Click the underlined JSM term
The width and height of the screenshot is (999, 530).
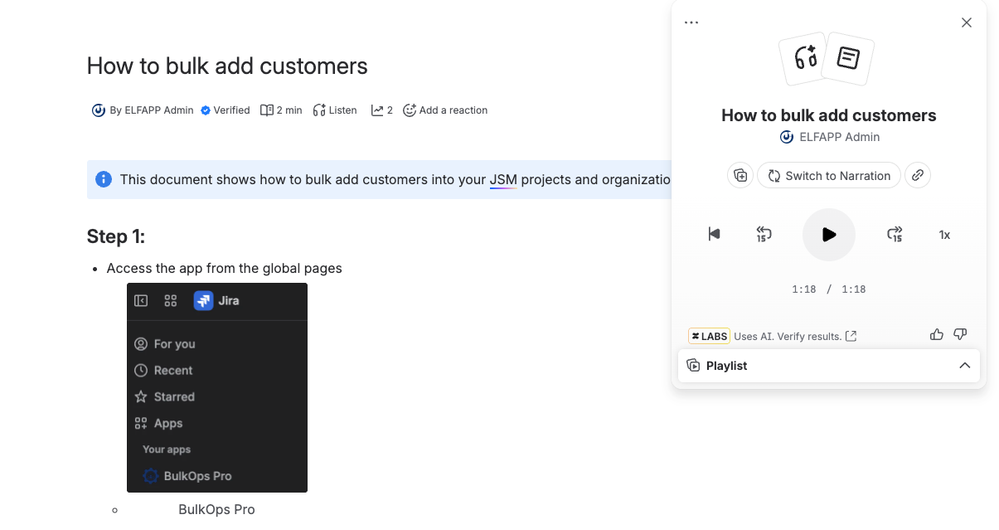point(503,180)
